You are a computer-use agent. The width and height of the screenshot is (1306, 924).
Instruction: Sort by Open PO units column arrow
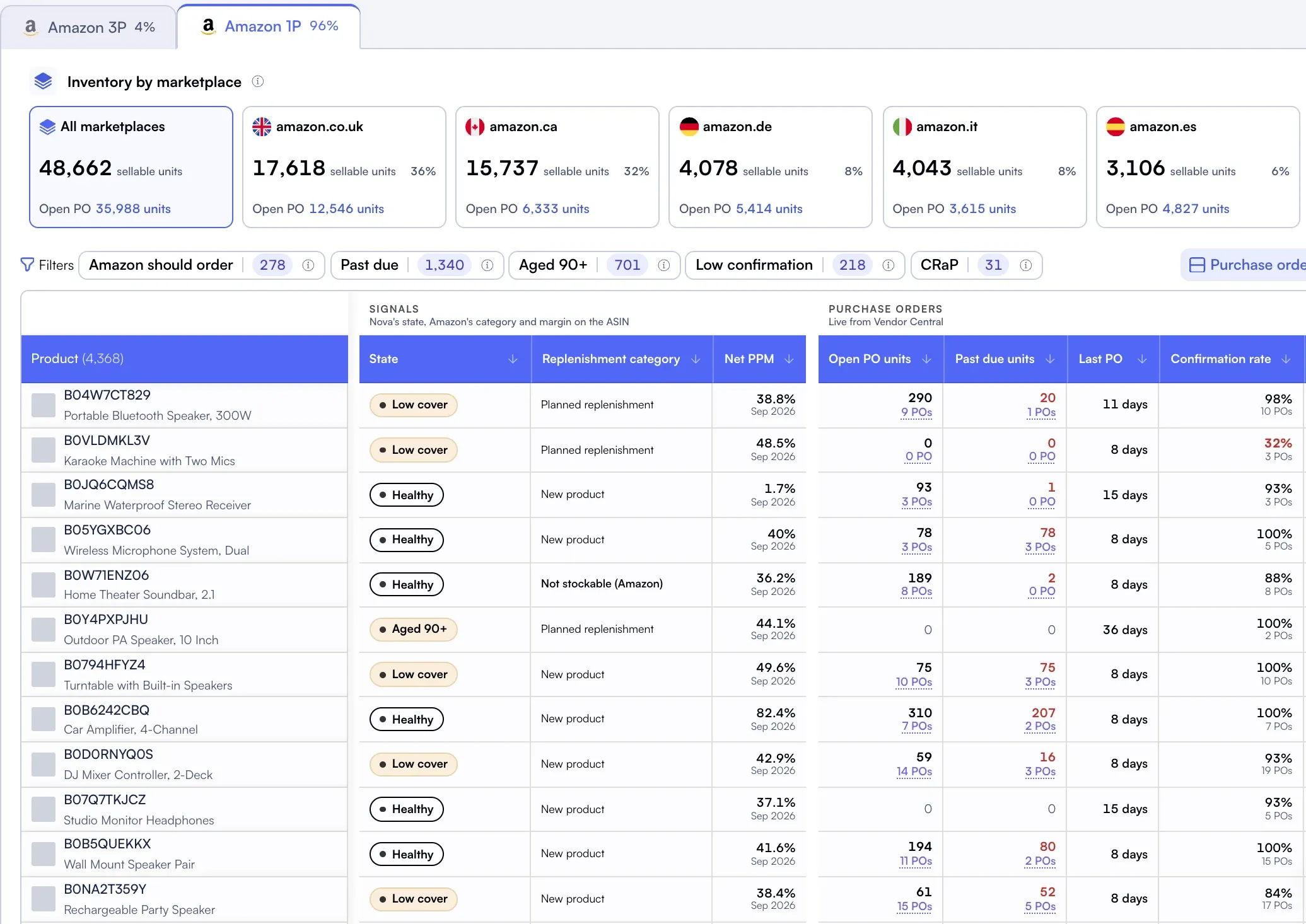926,359
